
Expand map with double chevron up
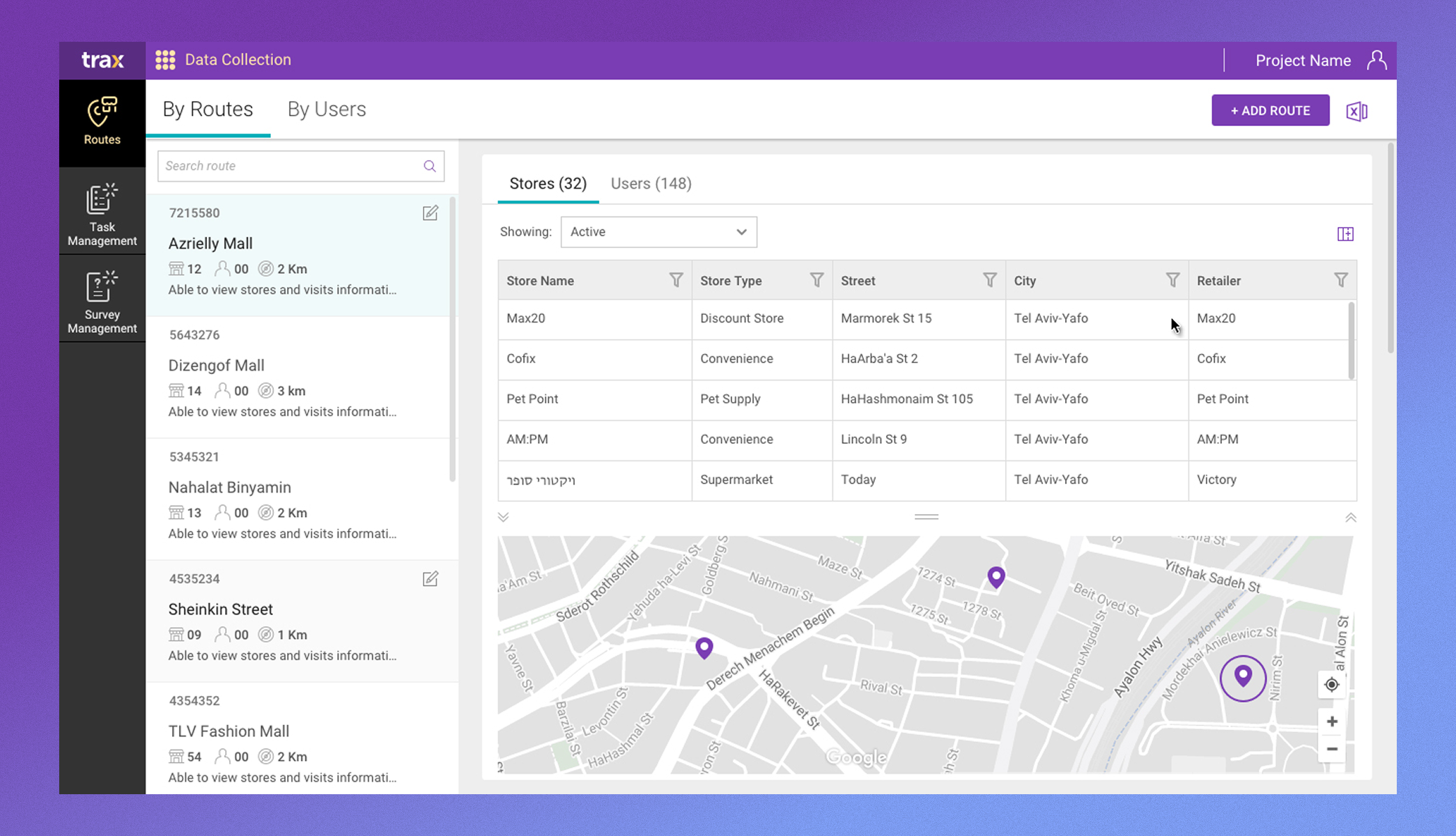[1350, 517]
